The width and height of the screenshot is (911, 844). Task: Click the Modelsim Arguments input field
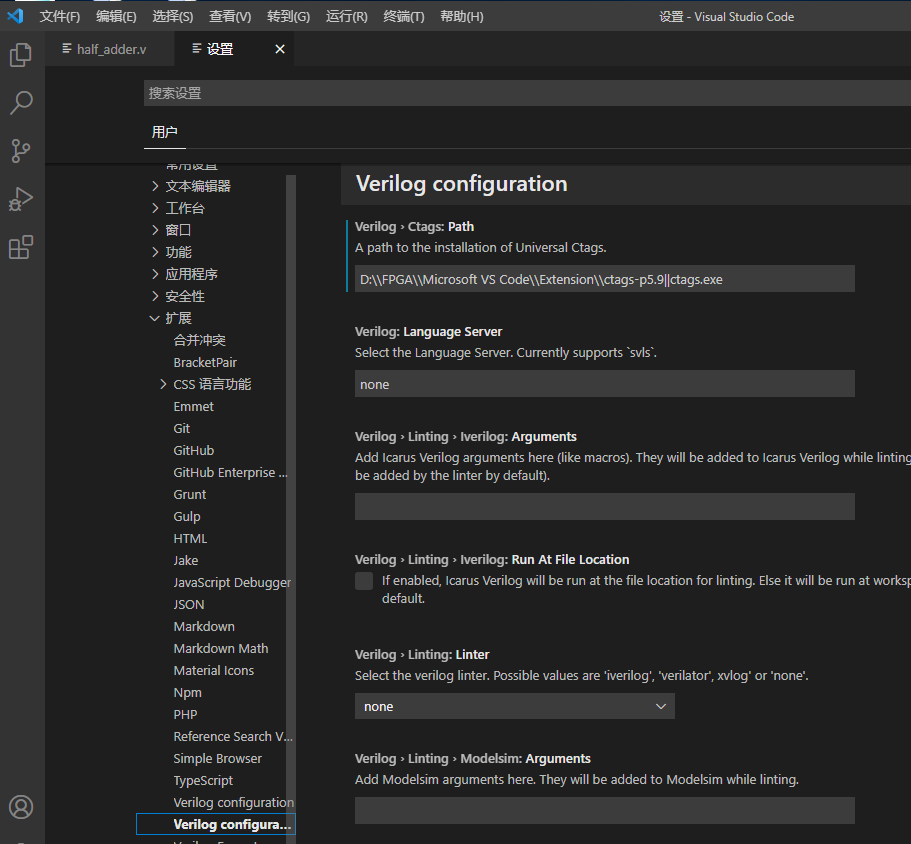(604, 810)
